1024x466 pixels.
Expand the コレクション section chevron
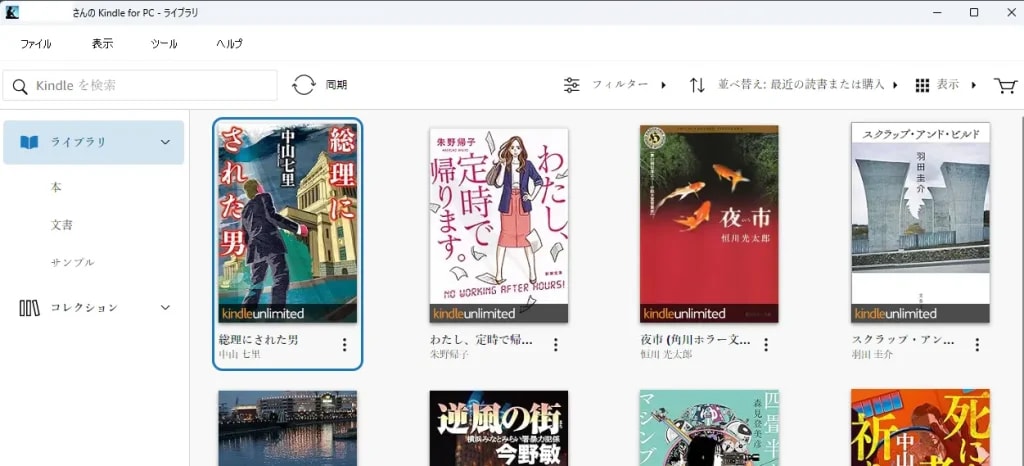click(166, 308)
